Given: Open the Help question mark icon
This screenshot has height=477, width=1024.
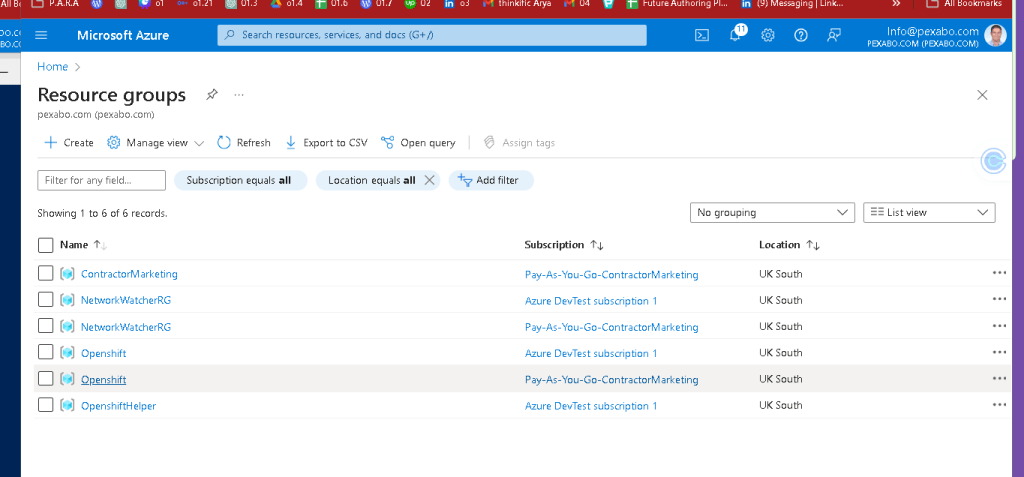Looking at the screenshot, I should pyautogui.click(x=801, y=35).
